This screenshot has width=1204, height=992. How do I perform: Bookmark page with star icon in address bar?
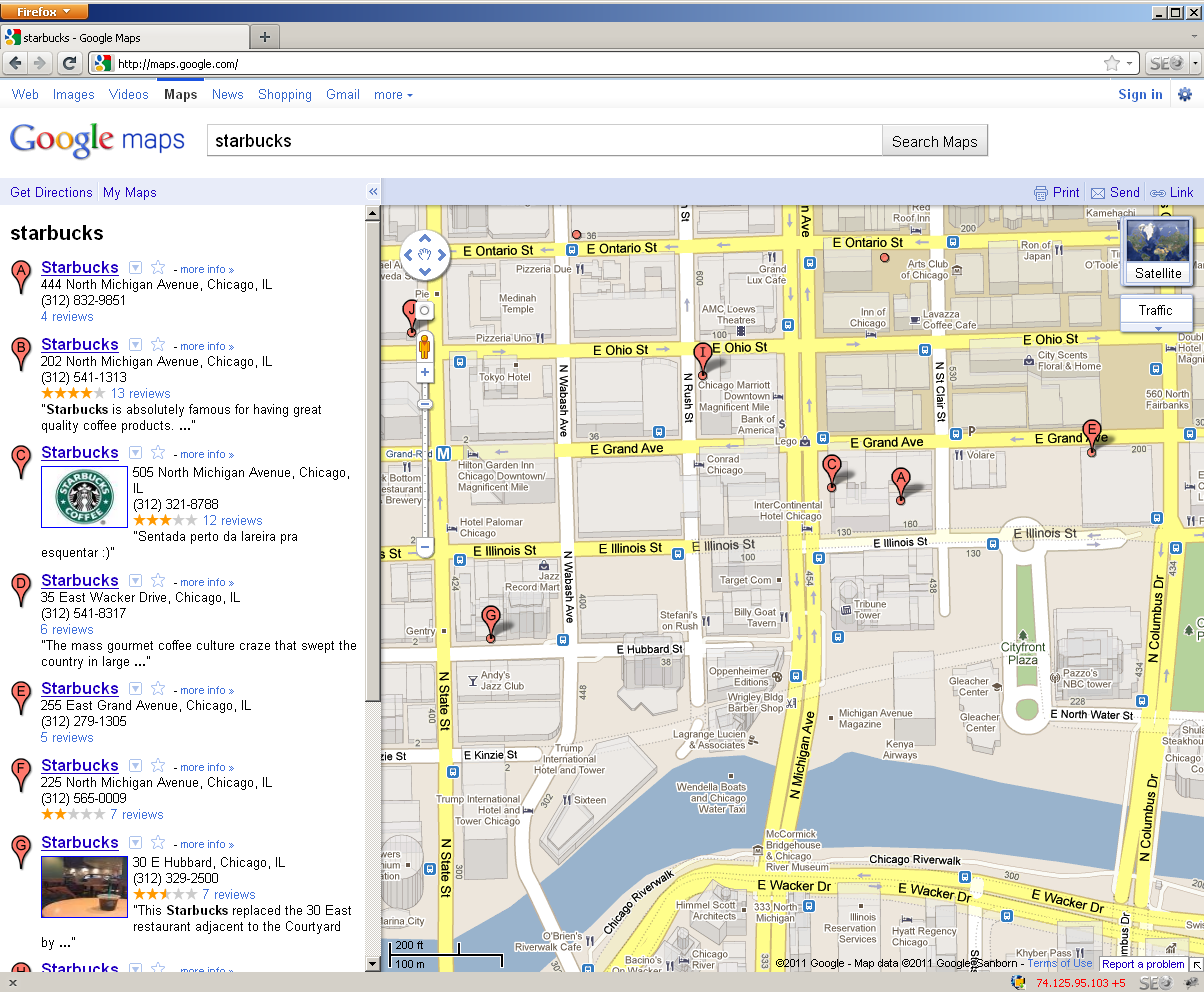click(1112, 64)
